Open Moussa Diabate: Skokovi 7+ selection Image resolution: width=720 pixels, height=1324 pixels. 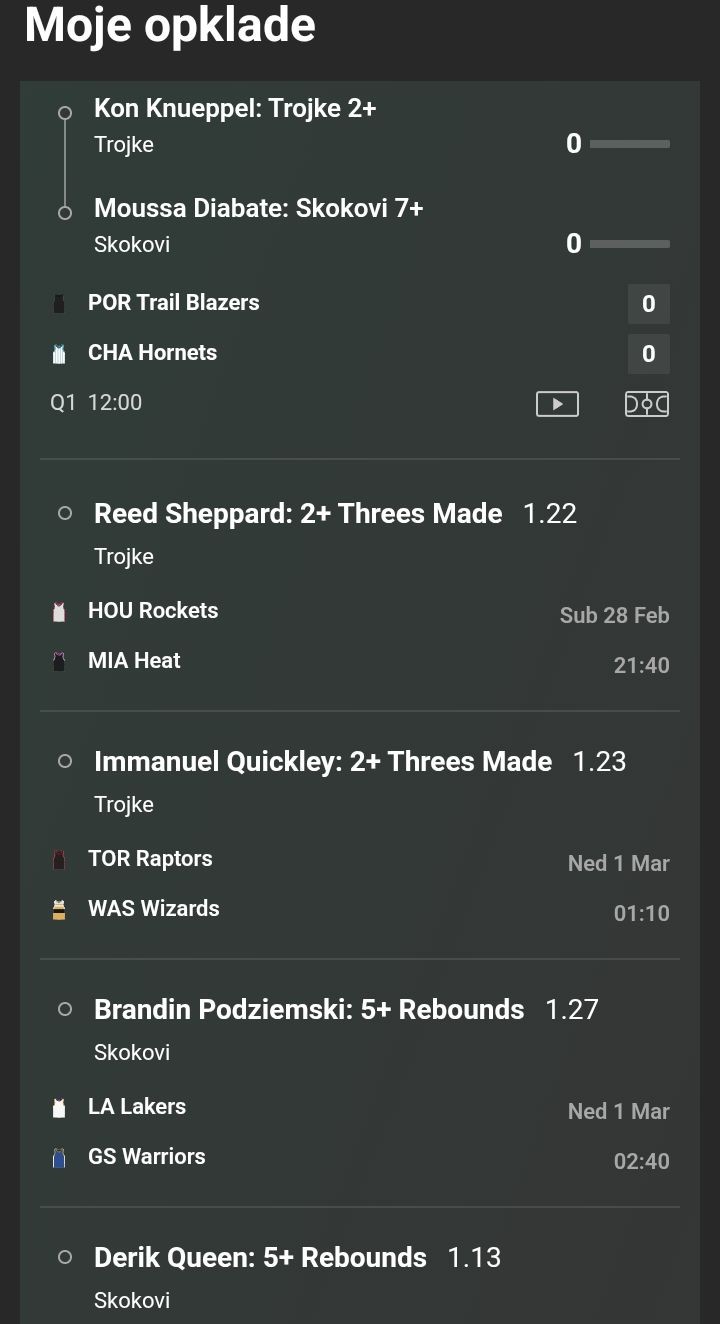pyautogui.click(x=258, y=208)
